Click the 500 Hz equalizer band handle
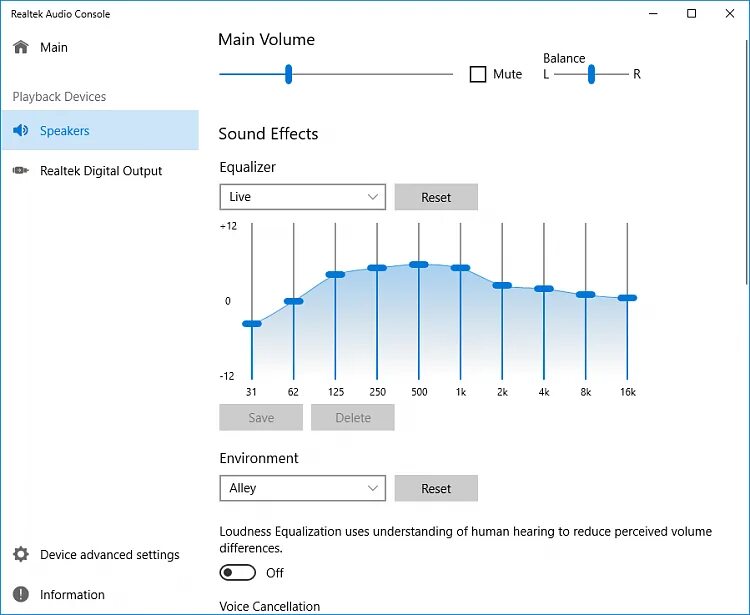Screen dimensions: 750x615 (419, 264)
